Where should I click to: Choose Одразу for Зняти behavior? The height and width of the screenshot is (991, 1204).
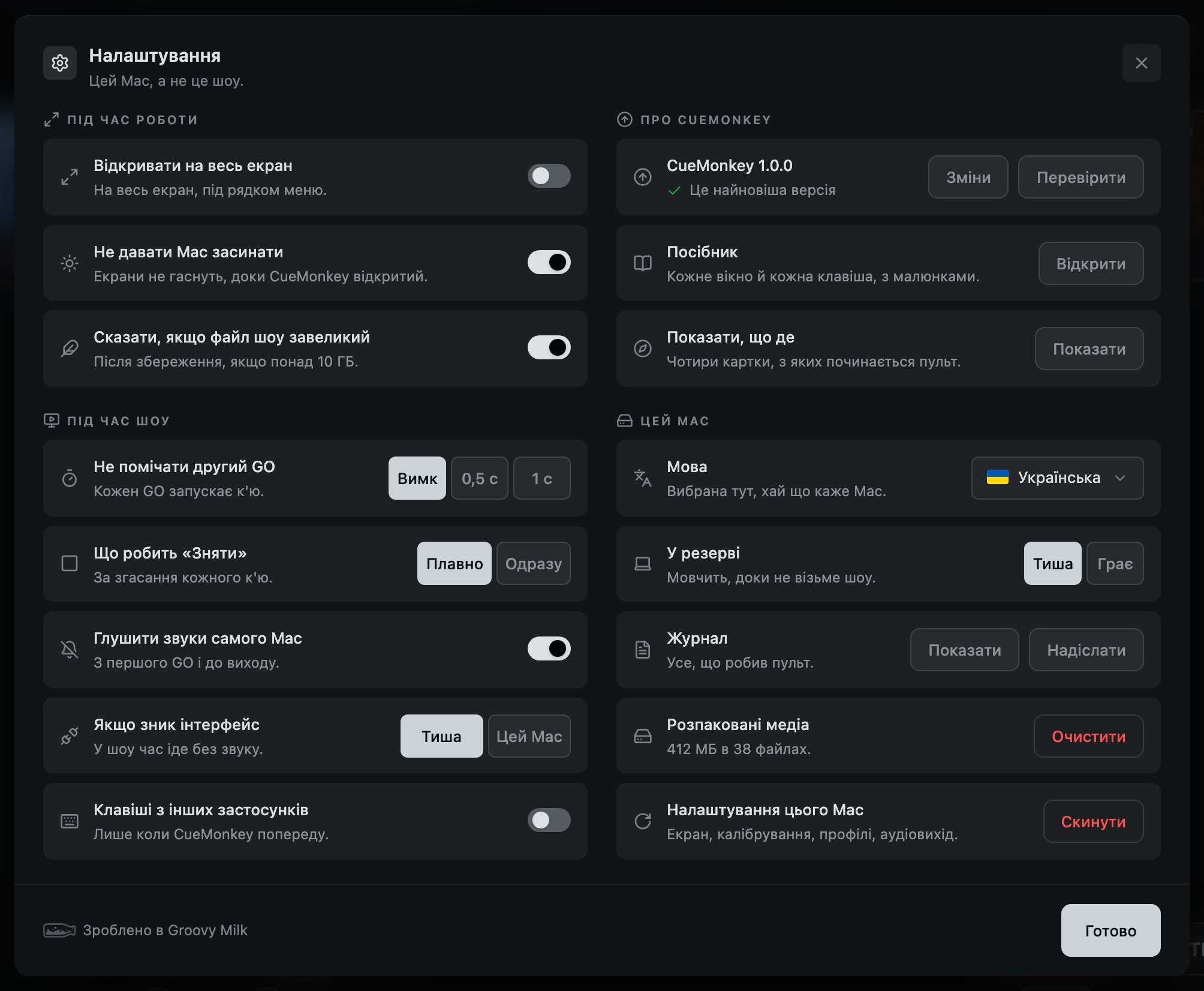[x=534, y=563]
